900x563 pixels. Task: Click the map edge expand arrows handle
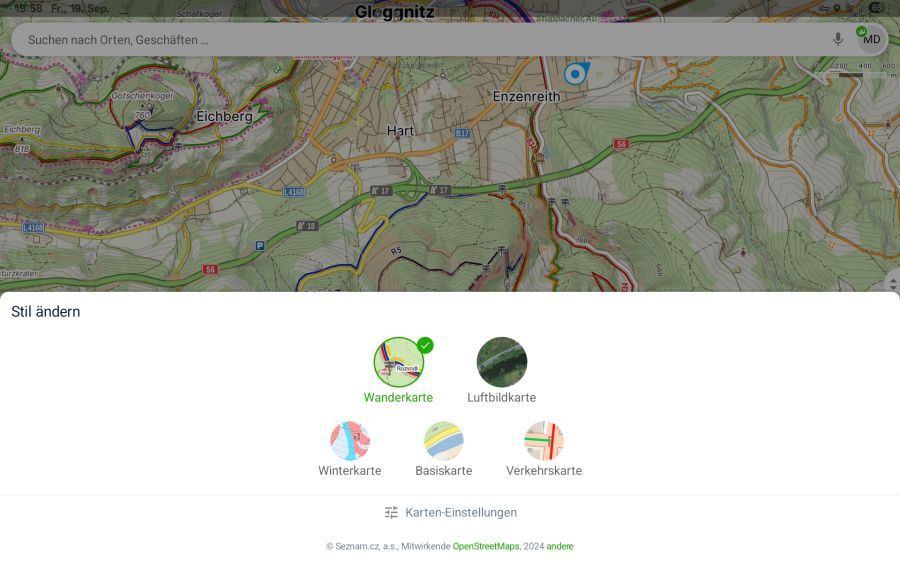[x=893, y=281]
